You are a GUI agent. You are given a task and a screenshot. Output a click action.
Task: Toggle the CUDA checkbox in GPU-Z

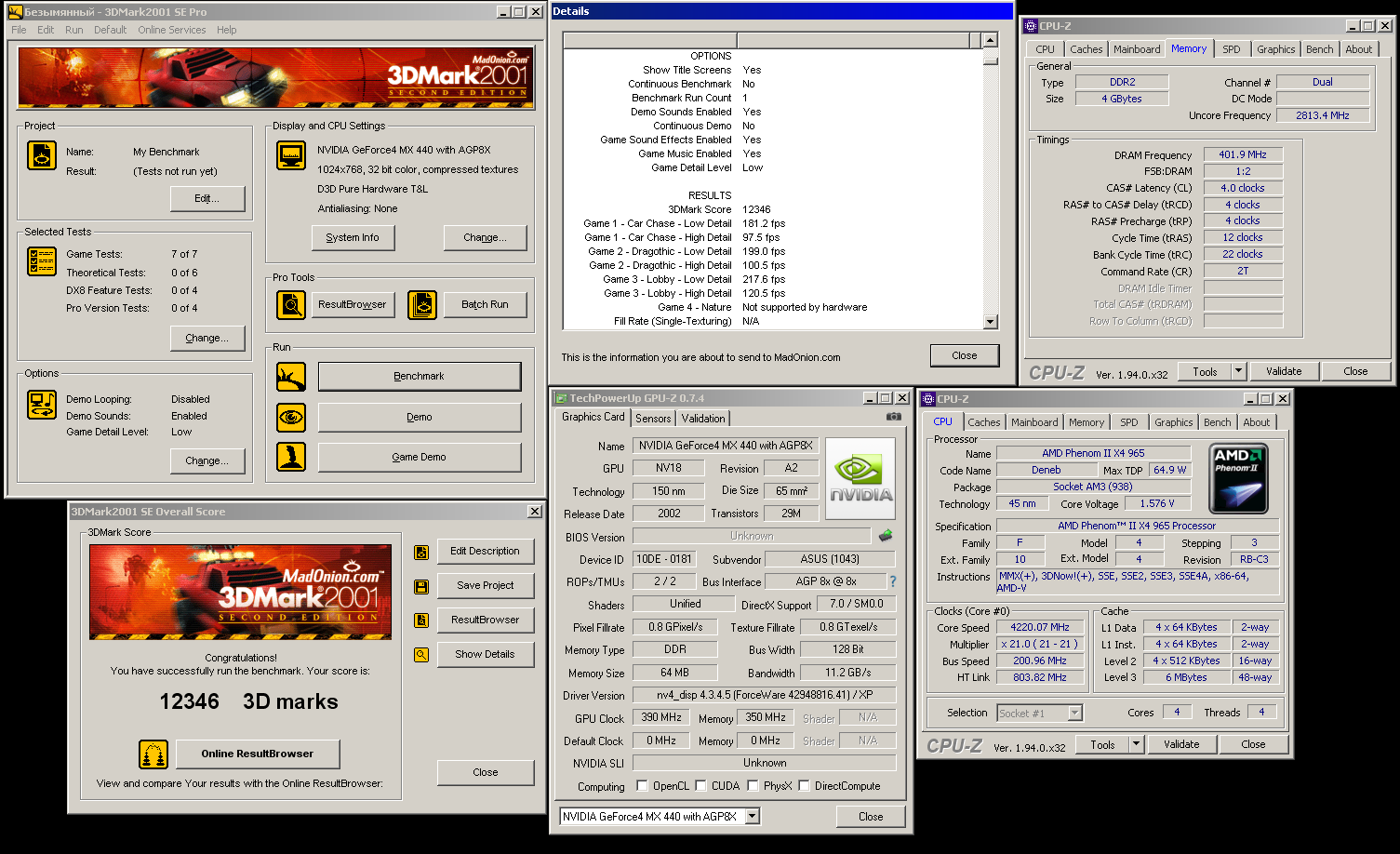(700, 785)
